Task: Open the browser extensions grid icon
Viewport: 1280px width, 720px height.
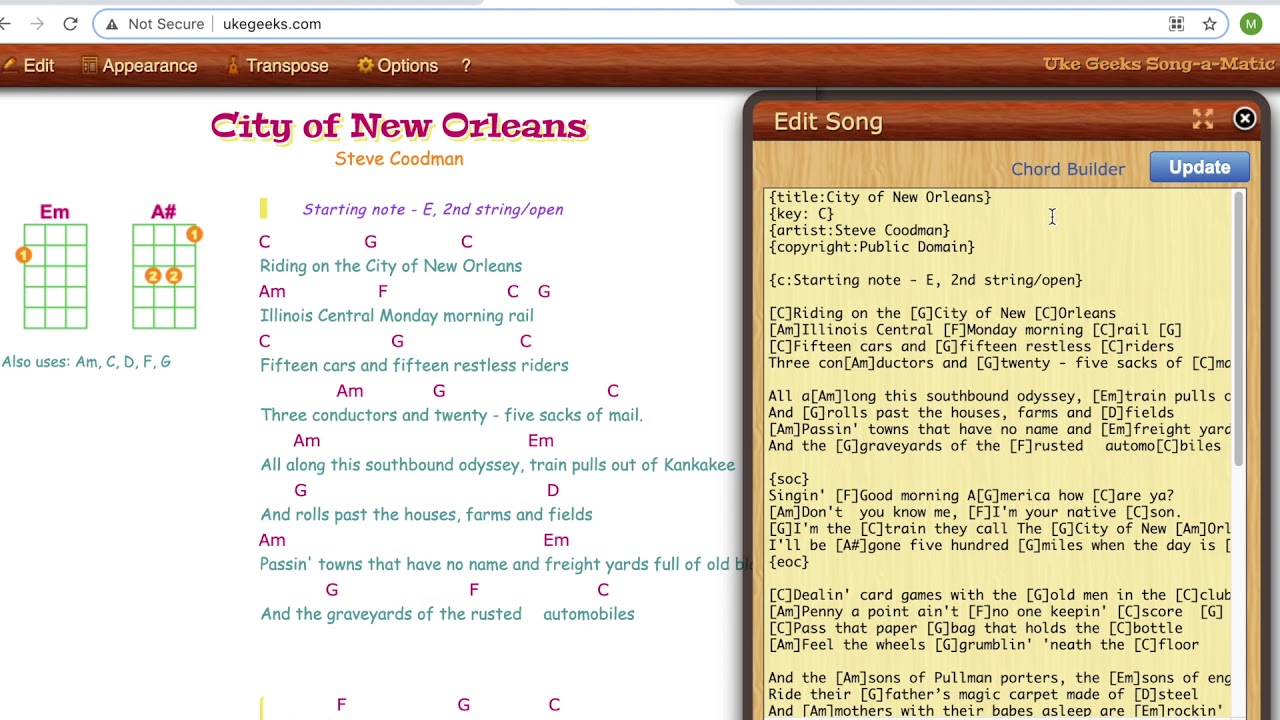Action: point(1177,24)
